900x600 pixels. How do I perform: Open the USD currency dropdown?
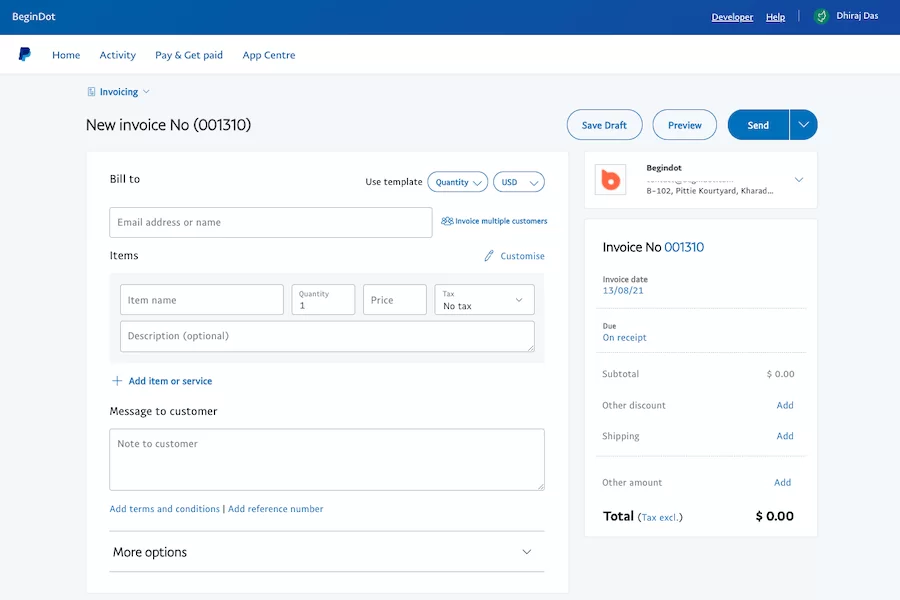[519, 182]
